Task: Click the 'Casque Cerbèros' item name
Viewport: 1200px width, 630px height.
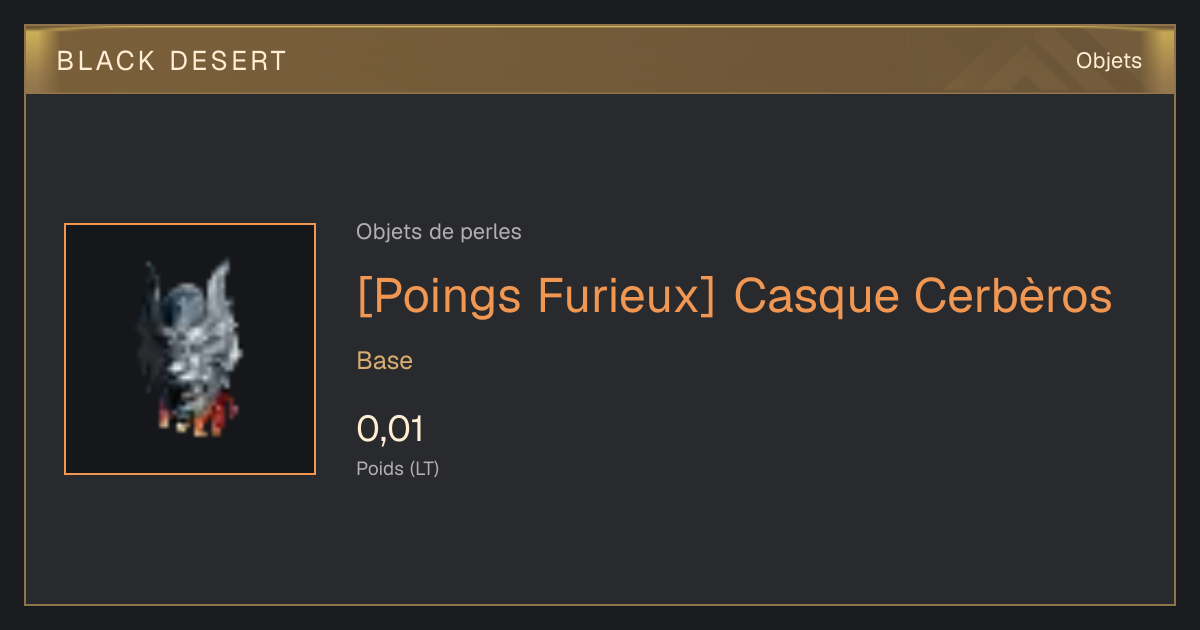Action: 923,296
